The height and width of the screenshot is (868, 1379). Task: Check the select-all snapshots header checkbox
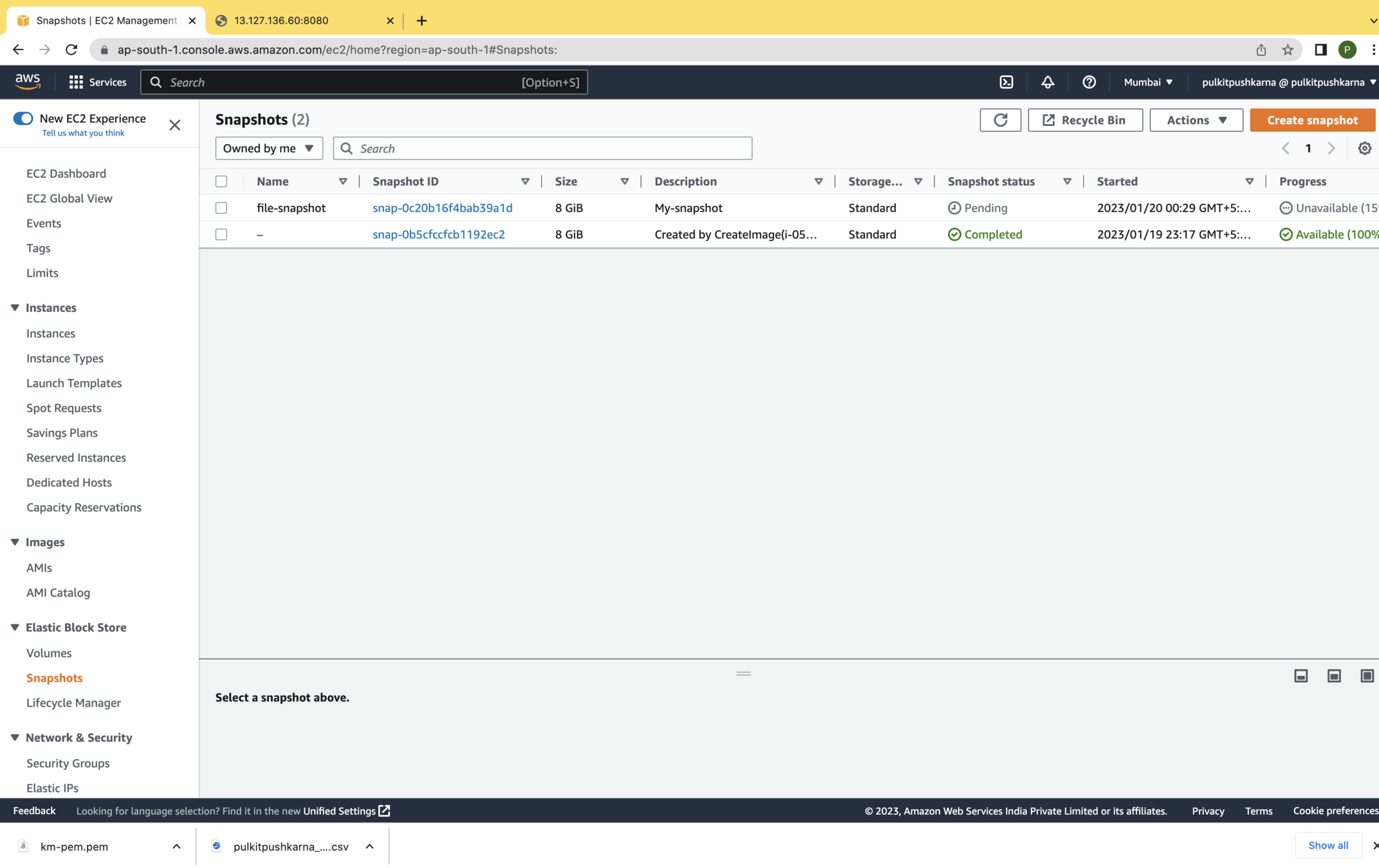[221, 181]
